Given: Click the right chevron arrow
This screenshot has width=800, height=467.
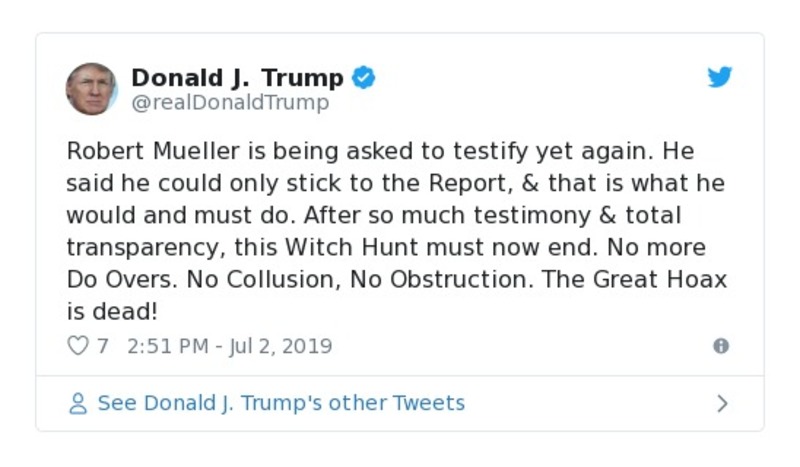Looking at the screenshot, I should (722, 404).
